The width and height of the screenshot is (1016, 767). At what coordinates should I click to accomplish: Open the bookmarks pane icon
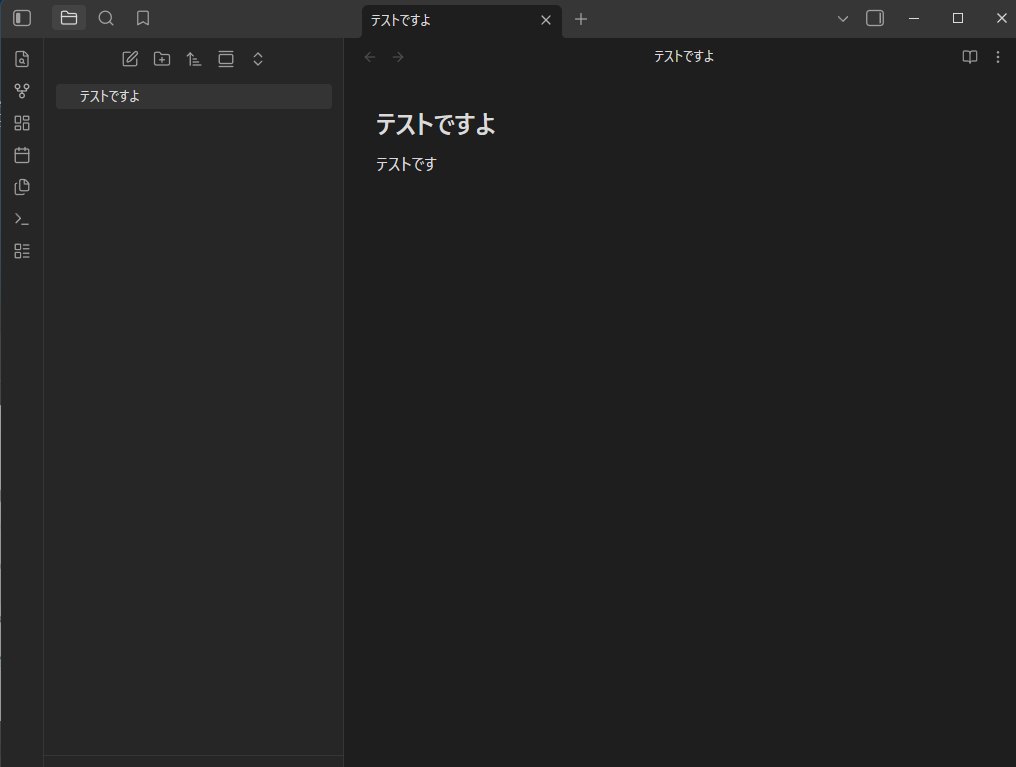143,18
